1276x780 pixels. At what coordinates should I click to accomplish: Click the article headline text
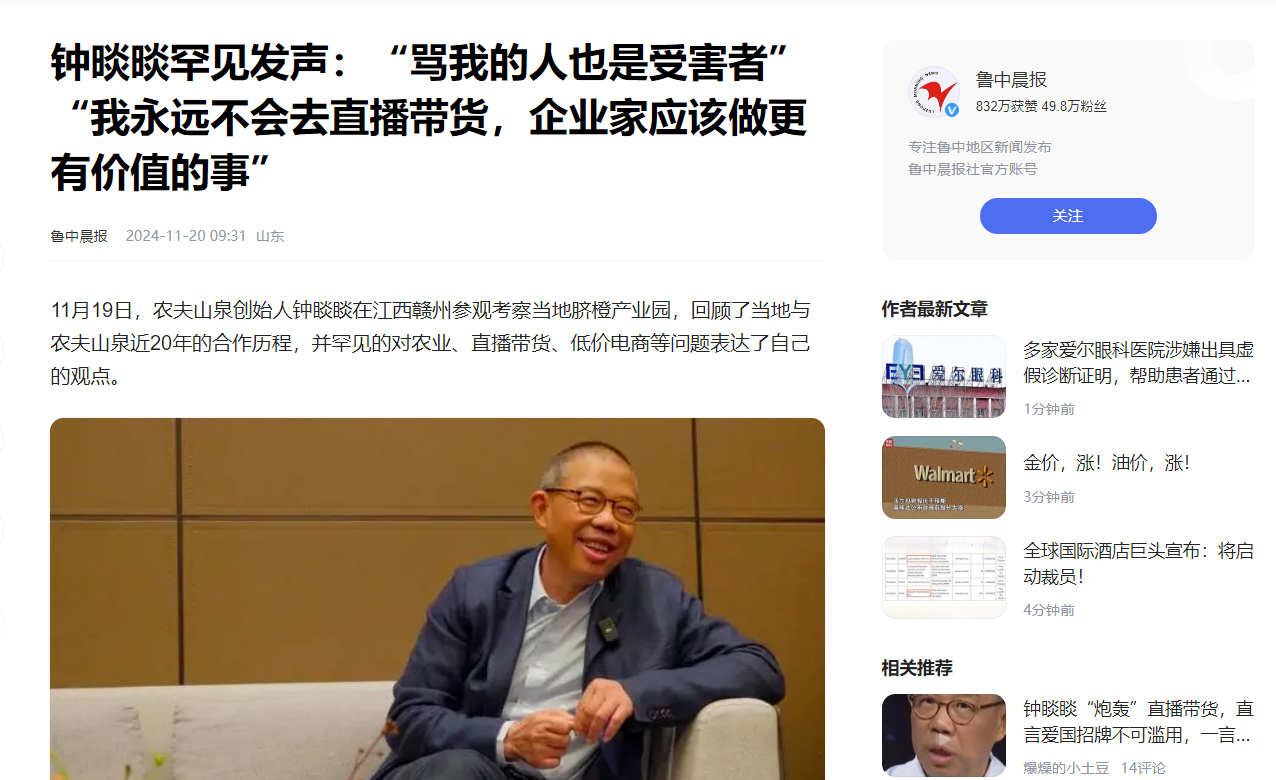(x=429, y=119)
